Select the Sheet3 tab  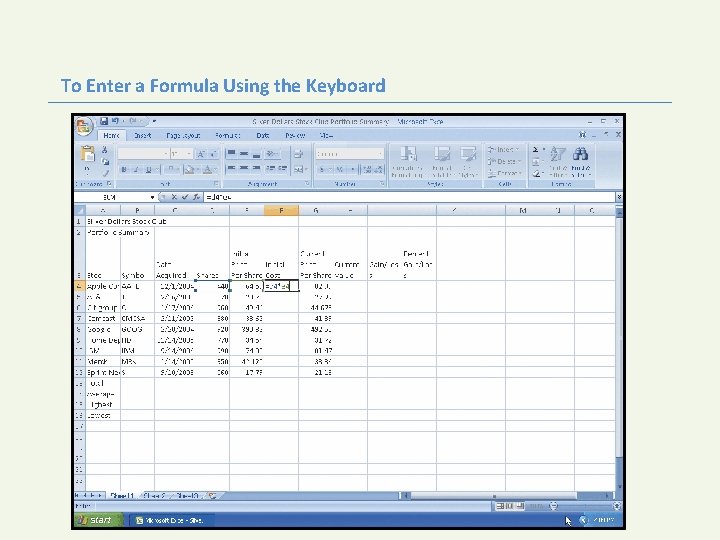[187, 496]
